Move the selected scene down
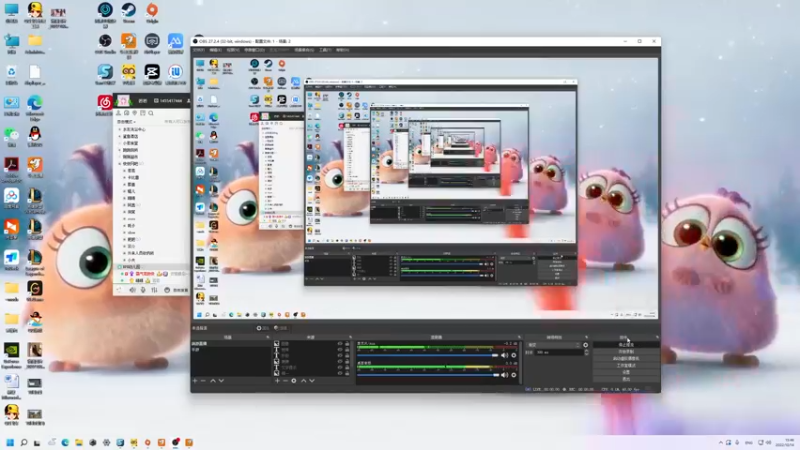The width and height of the screenshot is (800, 450). tap(221, 381)
